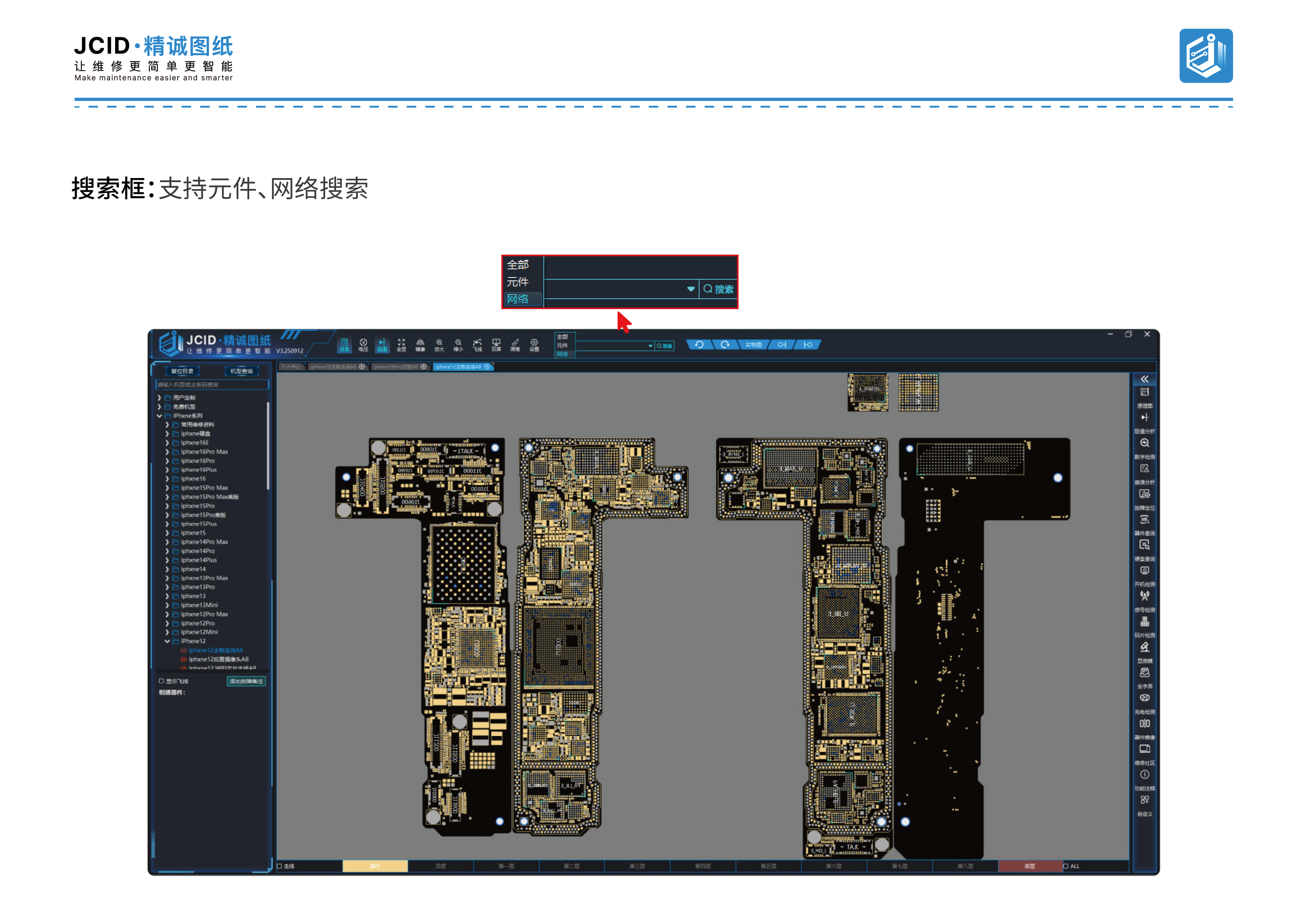Open 设置 settings from the toolbar

(x=534, y=345)
